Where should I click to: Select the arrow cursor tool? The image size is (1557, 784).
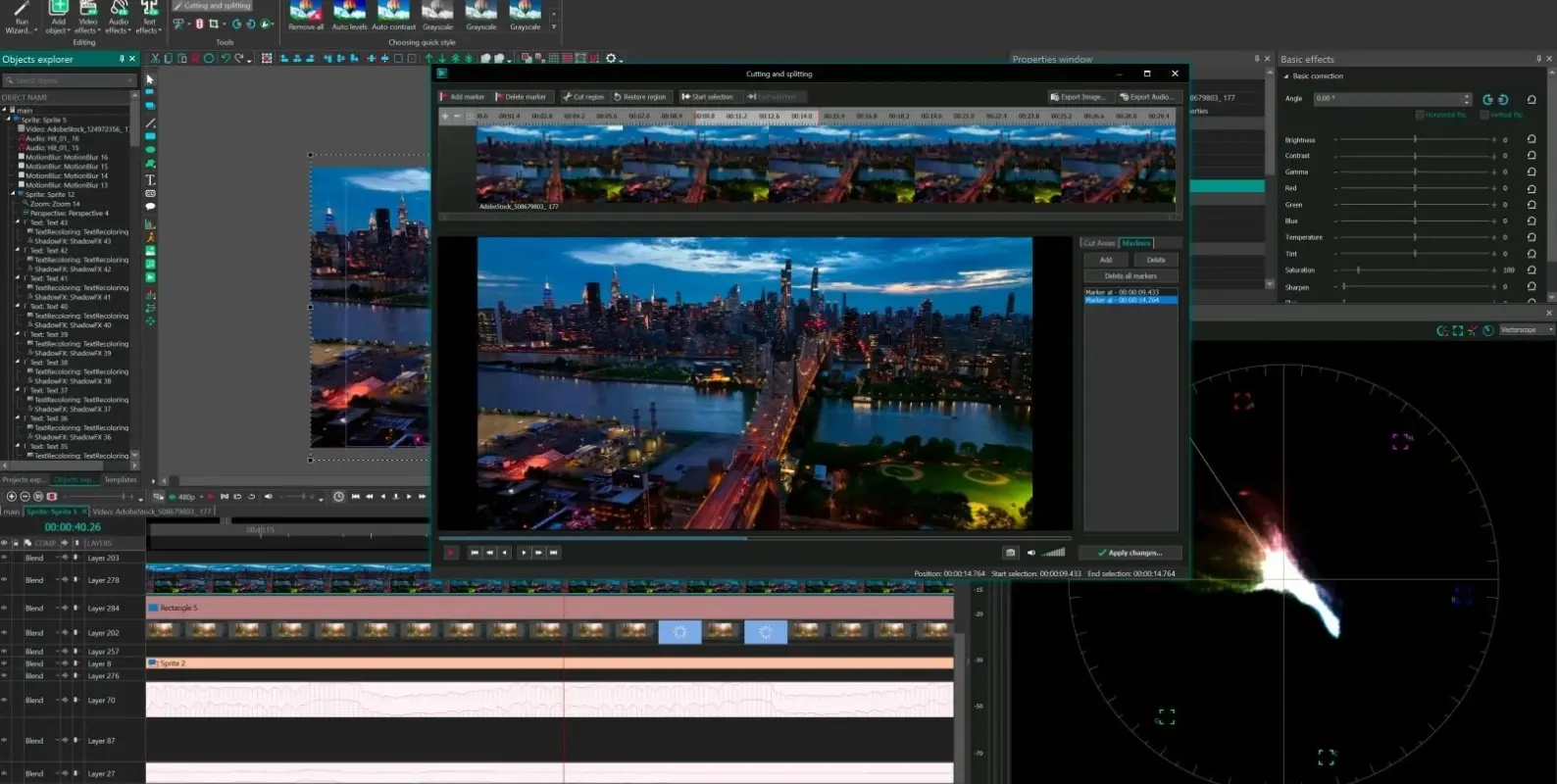pos(150,79)
